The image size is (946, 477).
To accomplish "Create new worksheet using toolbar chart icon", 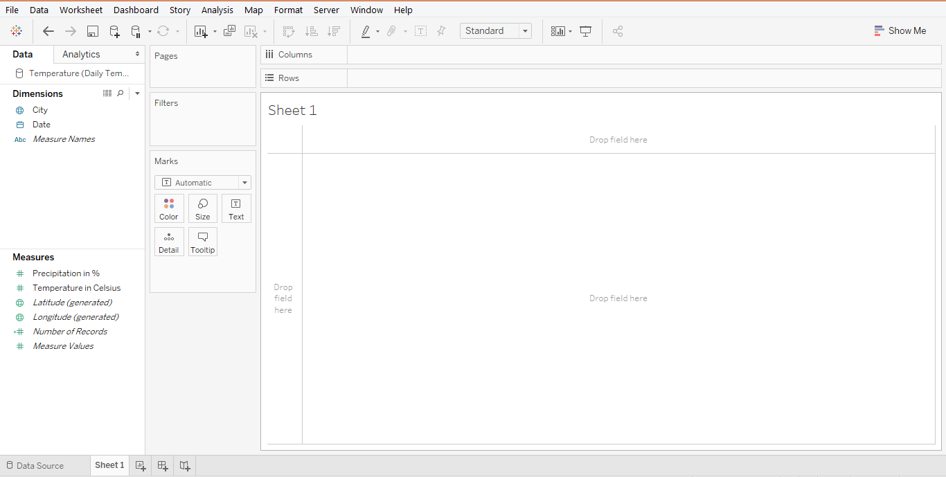I will click(x=201, y=31).
